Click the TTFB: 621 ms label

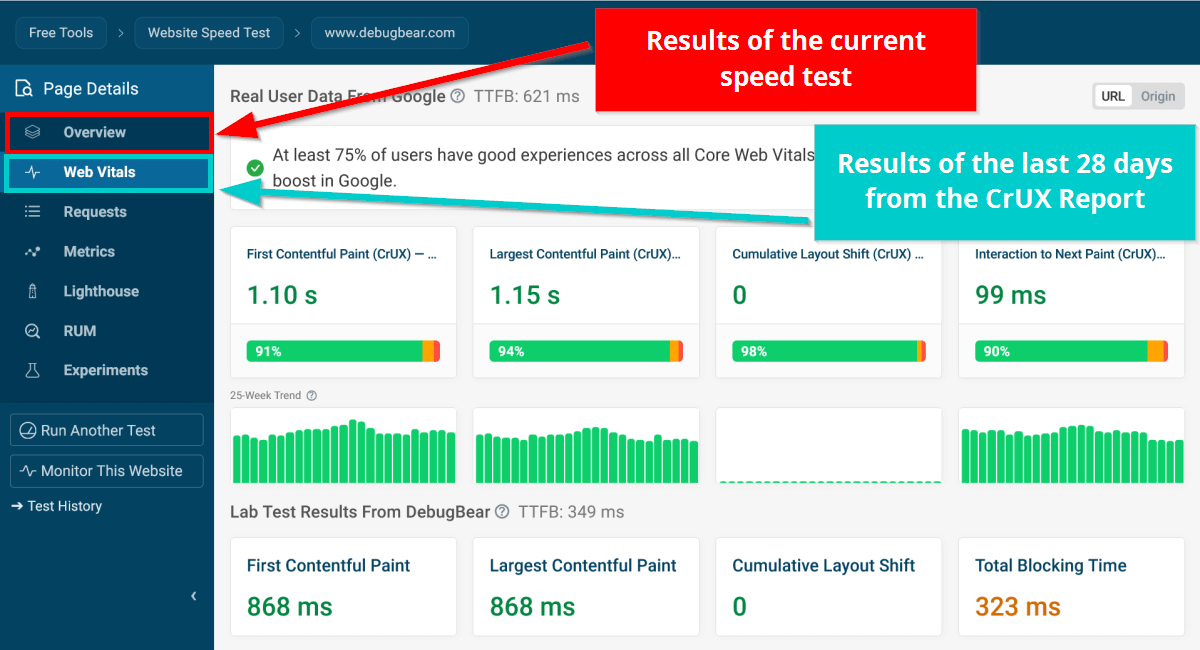(x=526, y=97)
